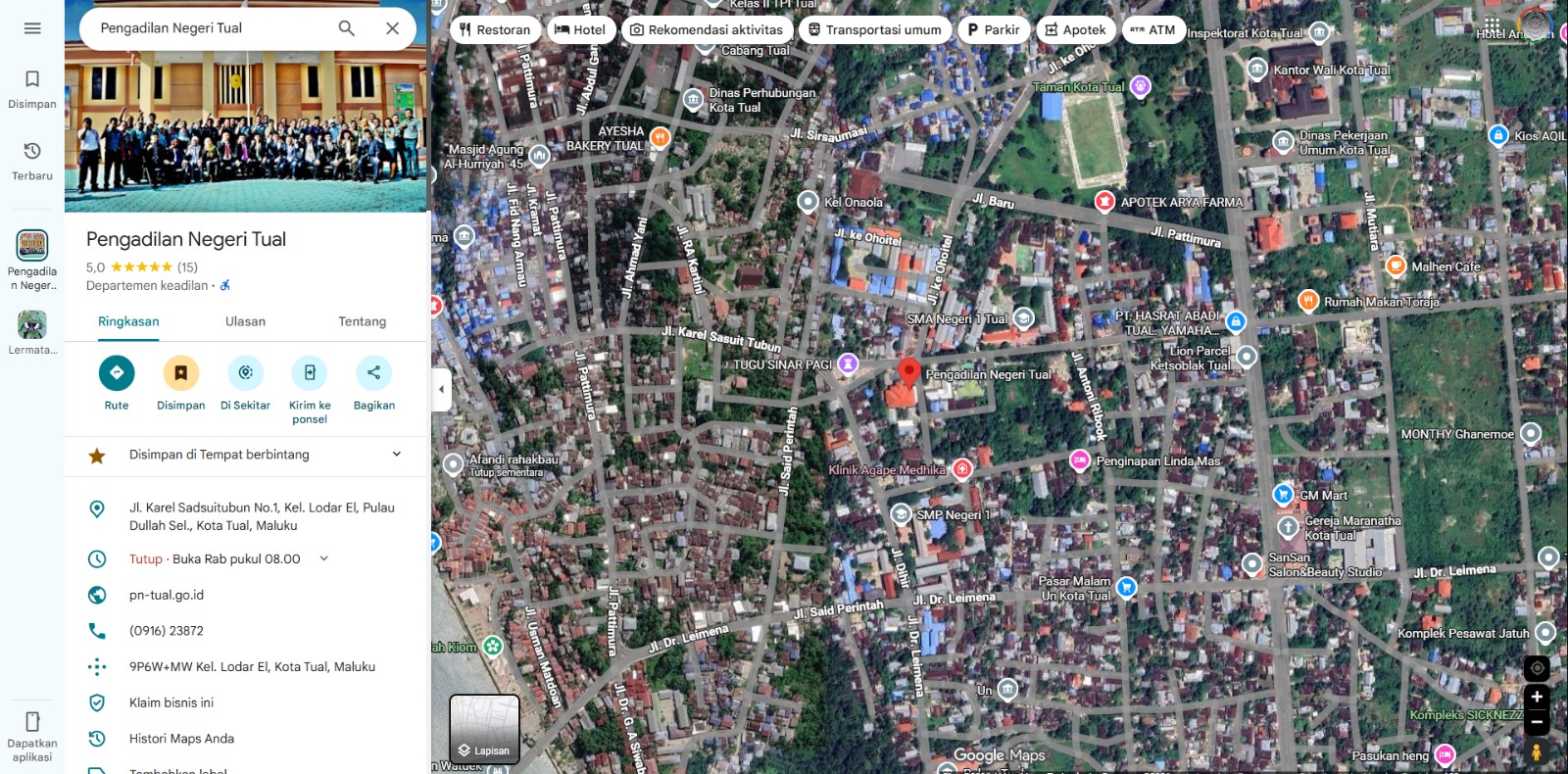The width and height of the screenshot is (1568, 774).
Task: Click Lion Parcel Ketsoblak Tual marker
Action: click(x=1246, y=357)
